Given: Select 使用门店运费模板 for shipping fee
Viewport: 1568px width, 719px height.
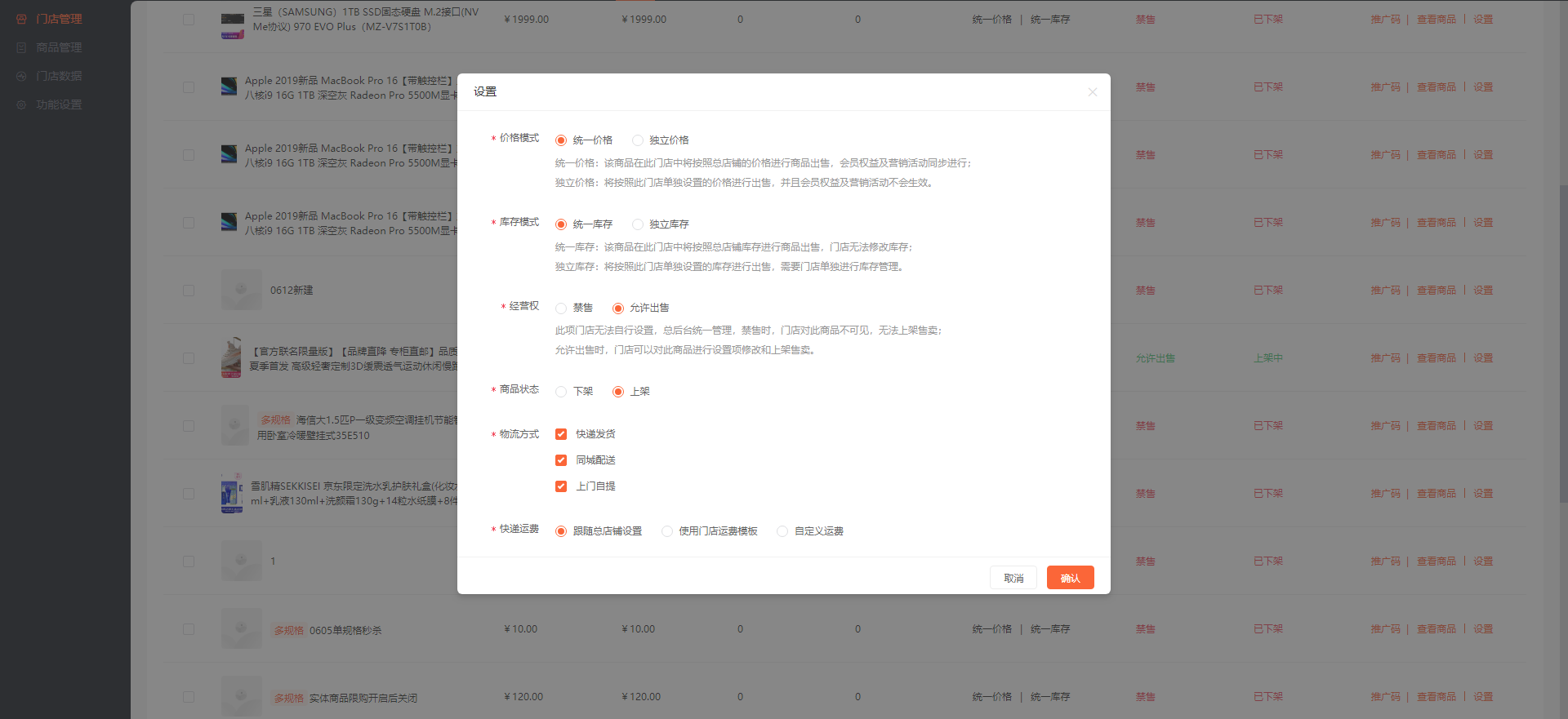Looking at the screenshot, I should (x=667, y=531).
